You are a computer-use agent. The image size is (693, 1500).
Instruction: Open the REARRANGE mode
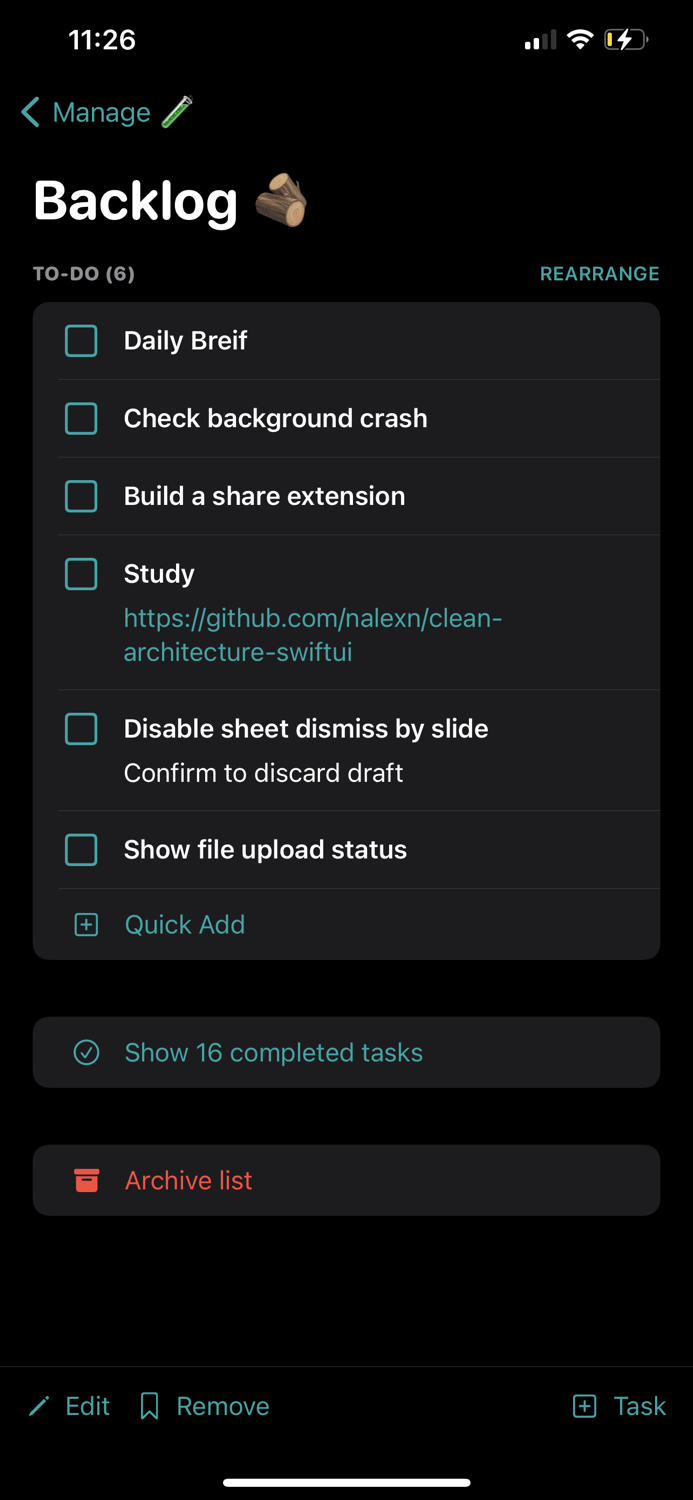pyautogui.click(x=599, y=273)
